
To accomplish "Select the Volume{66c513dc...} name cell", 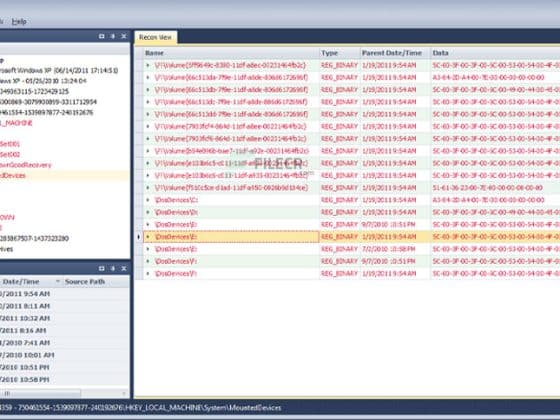I will point(231,102).
